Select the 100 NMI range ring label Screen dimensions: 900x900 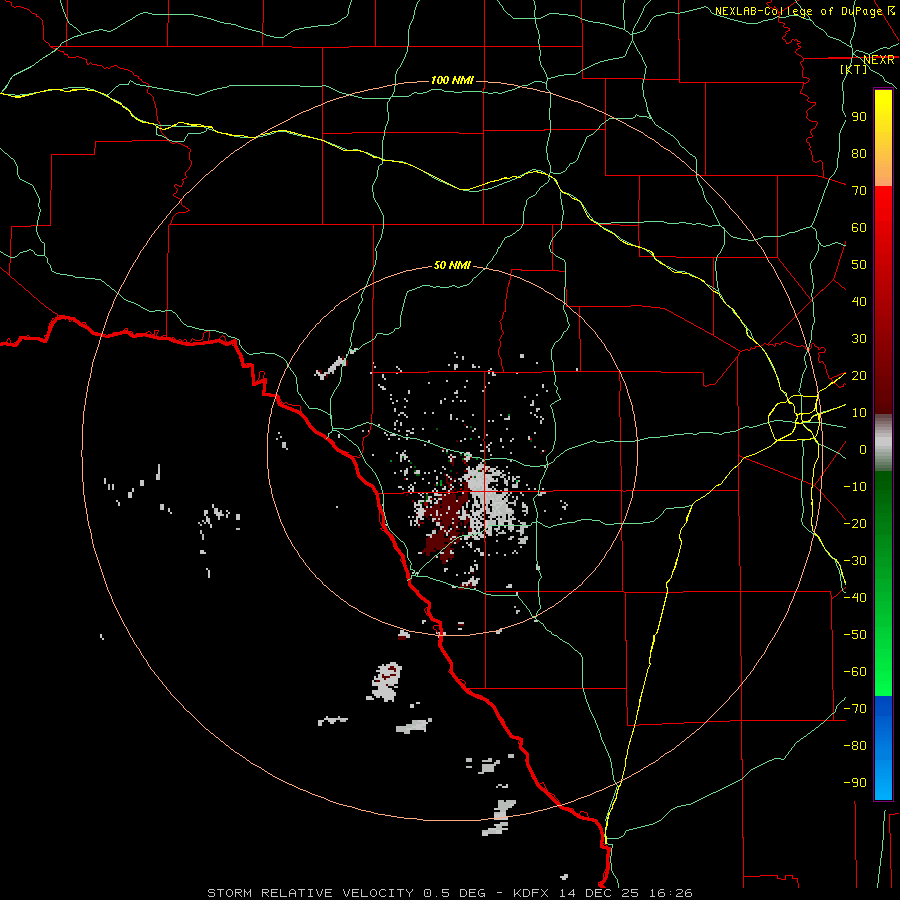[452, 80]
